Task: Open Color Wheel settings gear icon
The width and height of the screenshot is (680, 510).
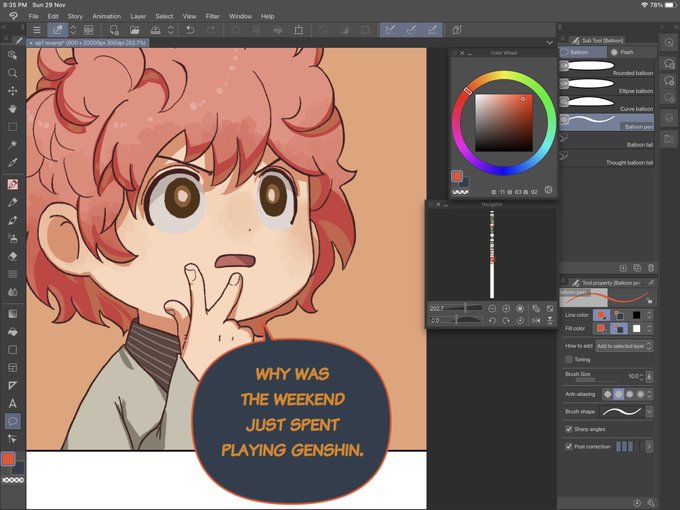Action: (549, 190)
